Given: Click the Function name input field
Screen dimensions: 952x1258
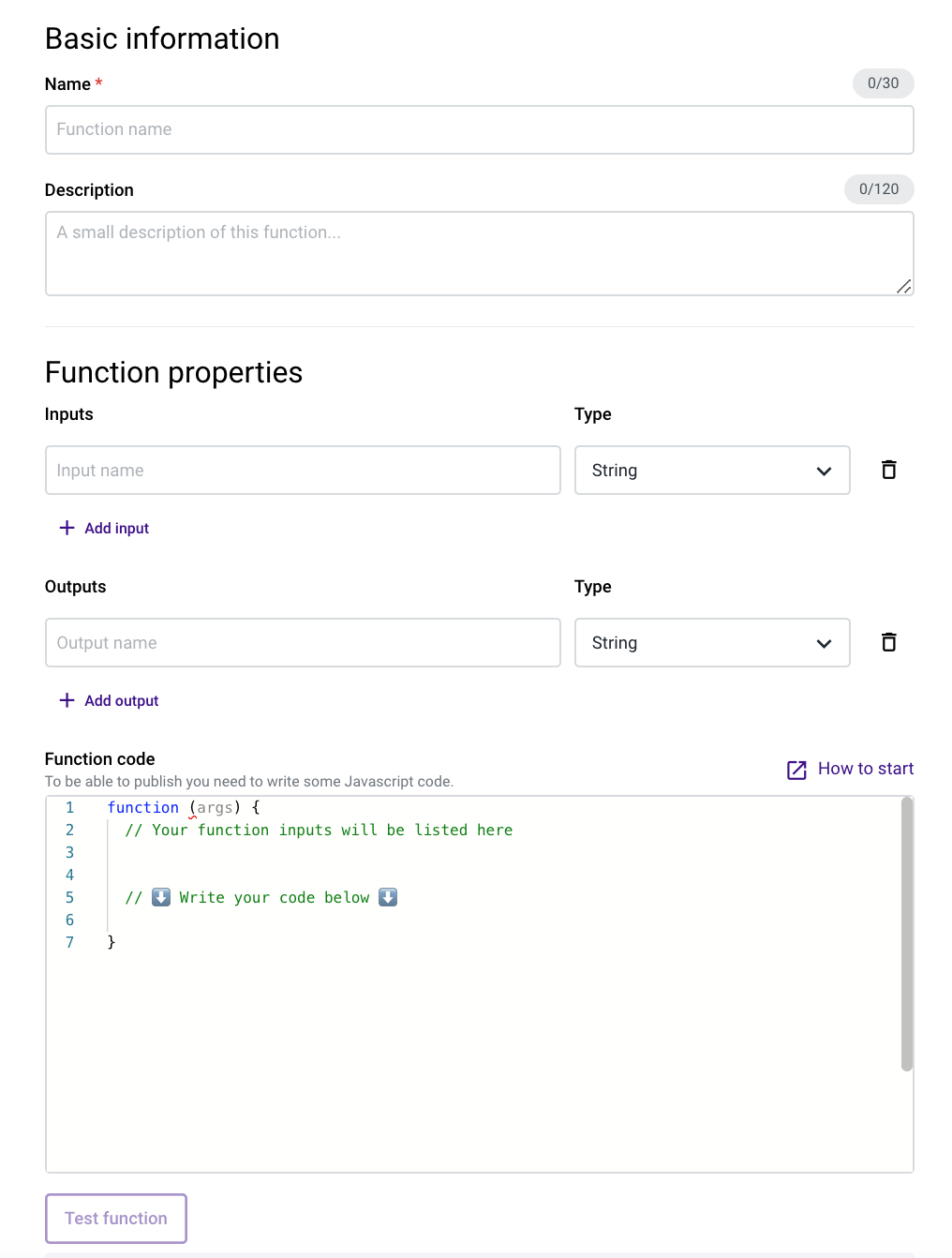Looking at the screenshot, I should pyautogui.click(x=479, y=129).
